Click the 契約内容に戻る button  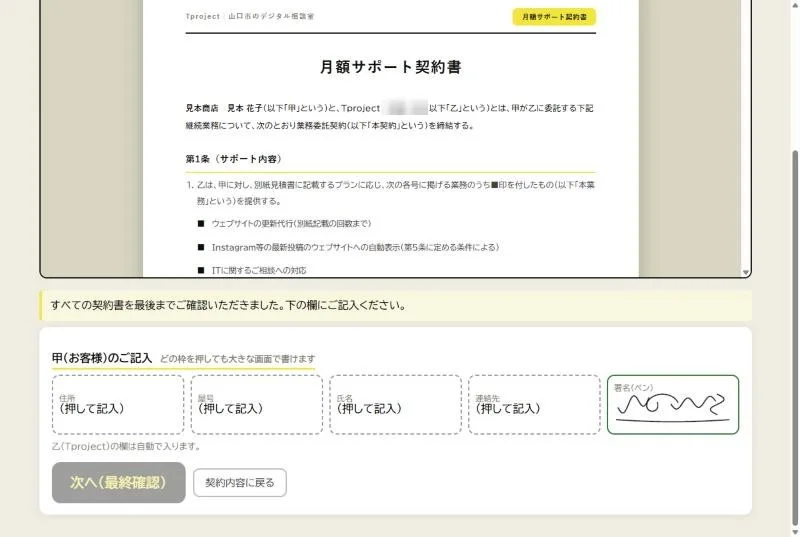240,482
